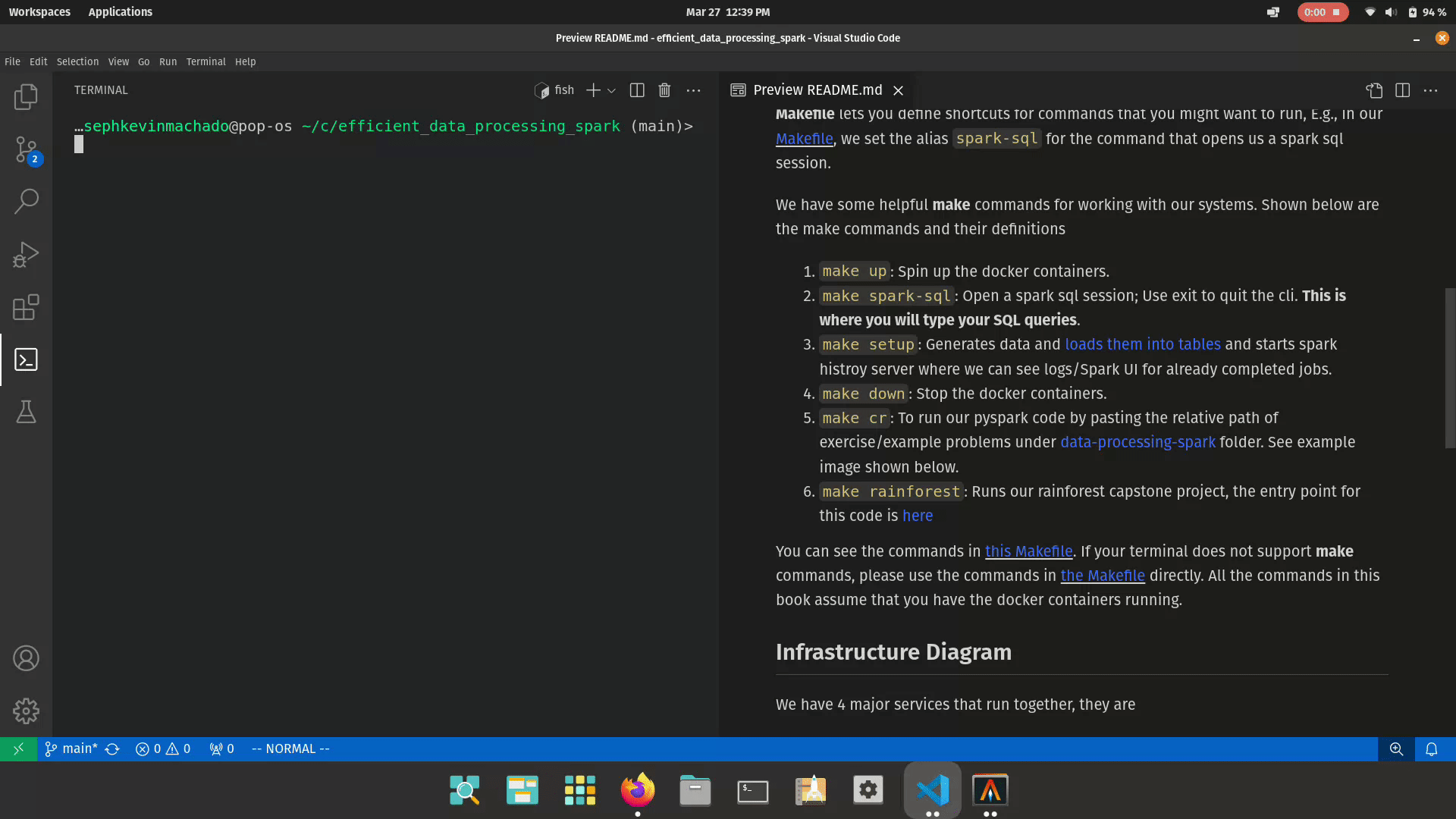Viewport: 1456px width, 819px height.
Task: Open terminal panel more actions menu
Action: (x=693, y=90)
